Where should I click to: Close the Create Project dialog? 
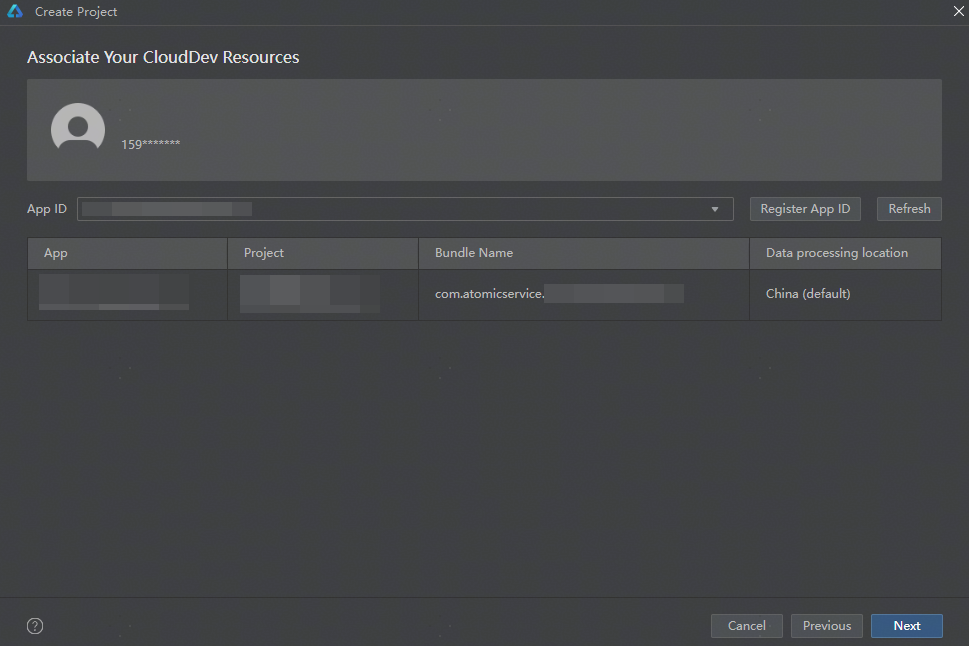pos(956,12)
